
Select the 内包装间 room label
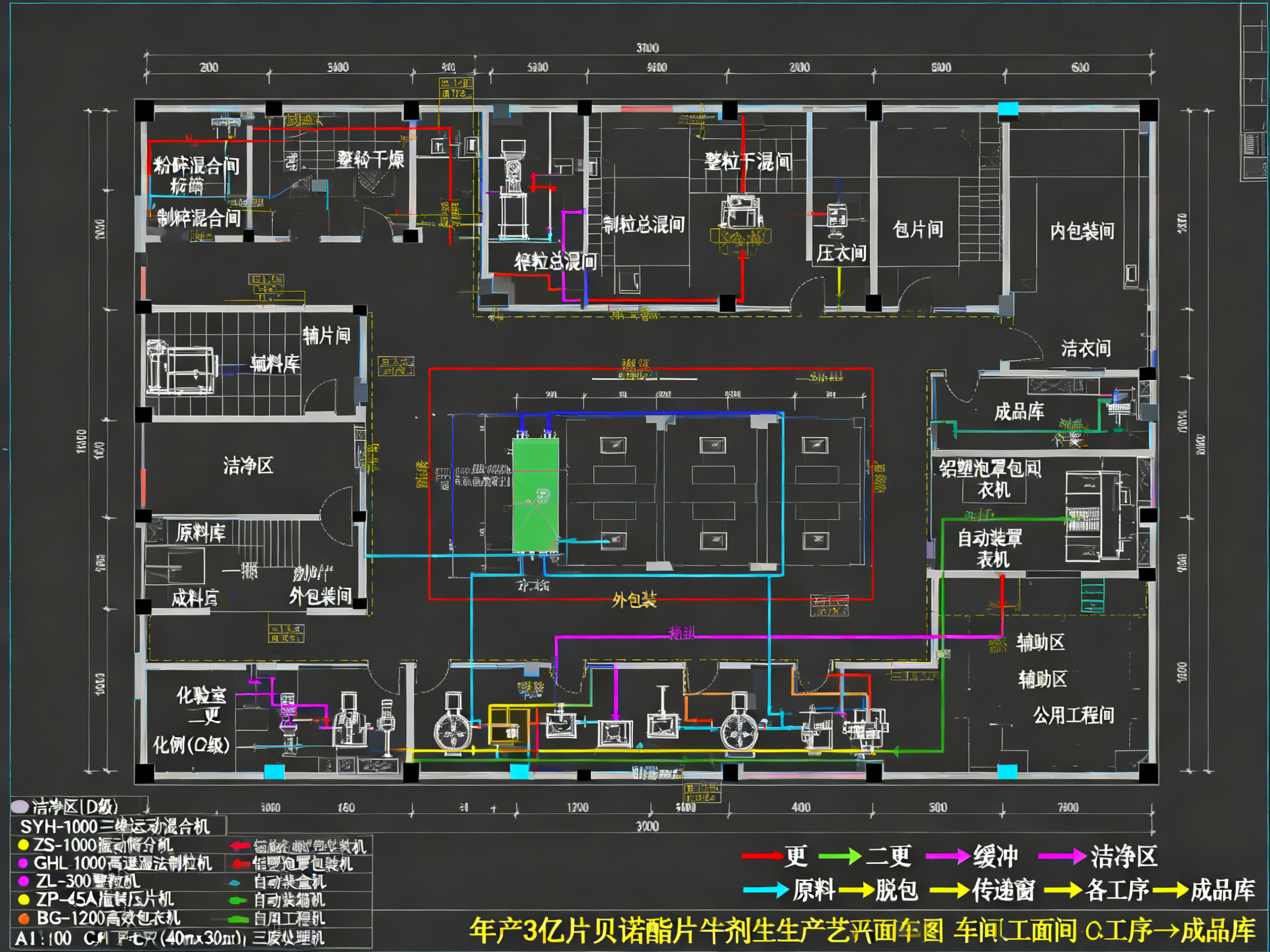tap(1083, 231)
